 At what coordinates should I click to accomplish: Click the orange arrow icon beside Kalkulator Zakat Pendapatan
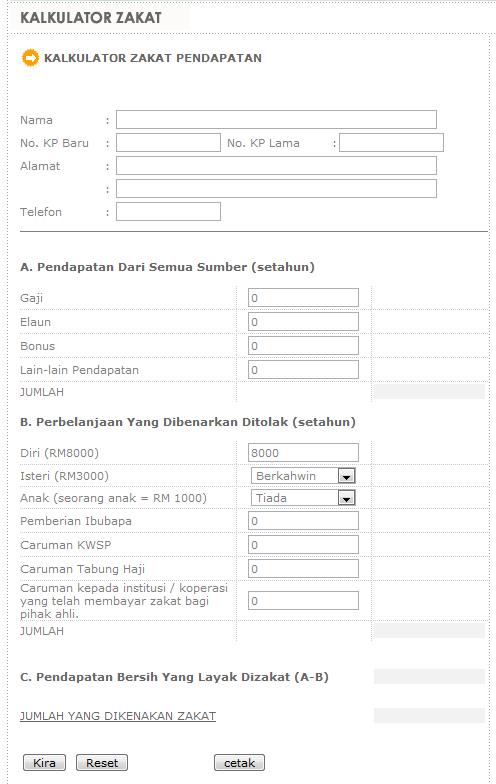coord(30,58)
